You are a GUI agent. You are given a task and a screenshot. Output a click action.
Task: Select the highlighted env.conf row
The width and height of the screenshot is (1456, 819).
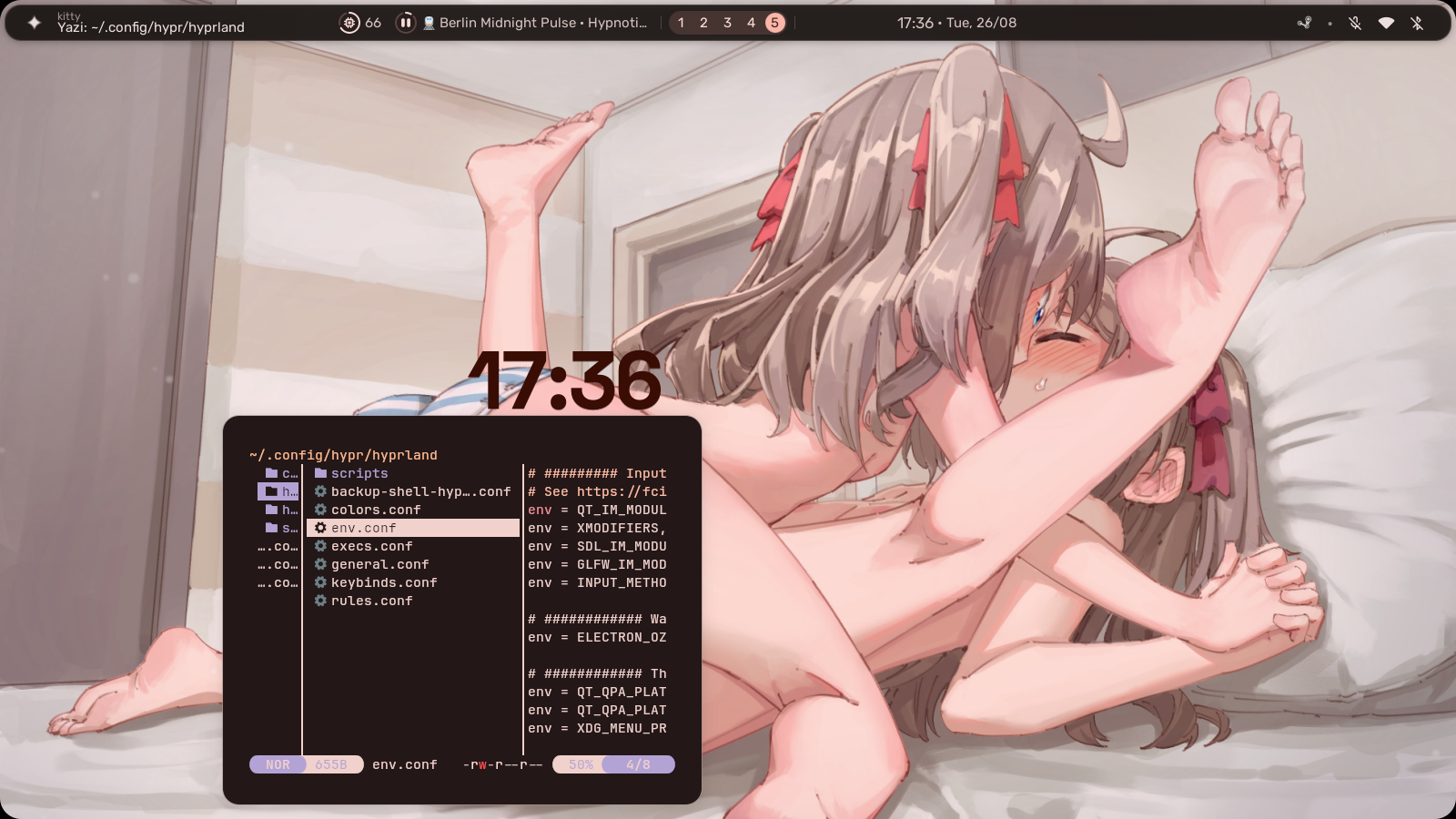coord(413,528)
